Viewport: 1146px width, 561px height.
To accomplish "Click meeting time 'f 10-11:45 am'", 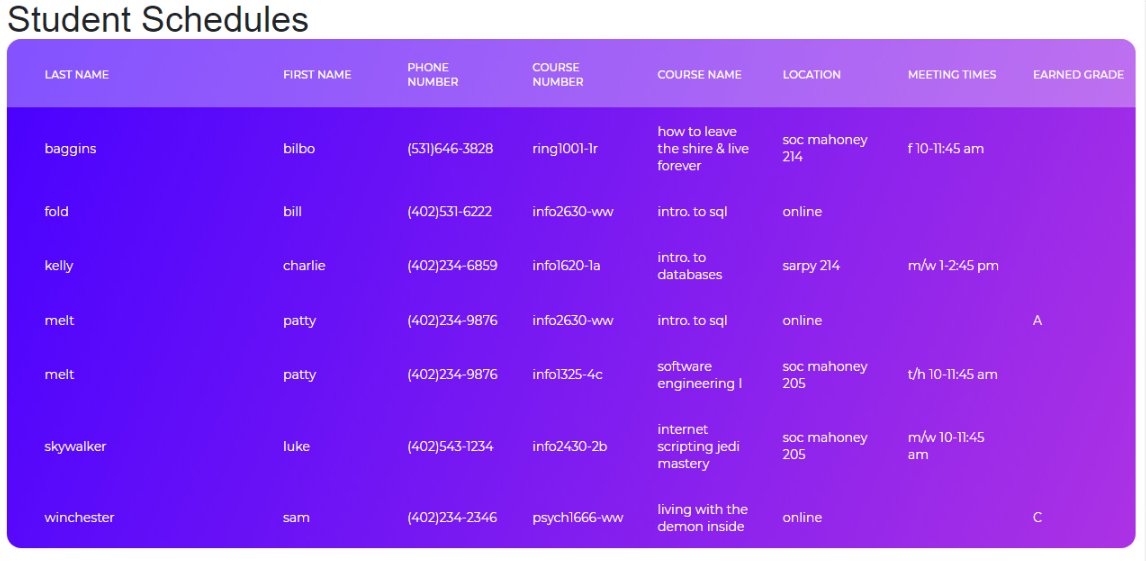I will [x=946, y=148].
